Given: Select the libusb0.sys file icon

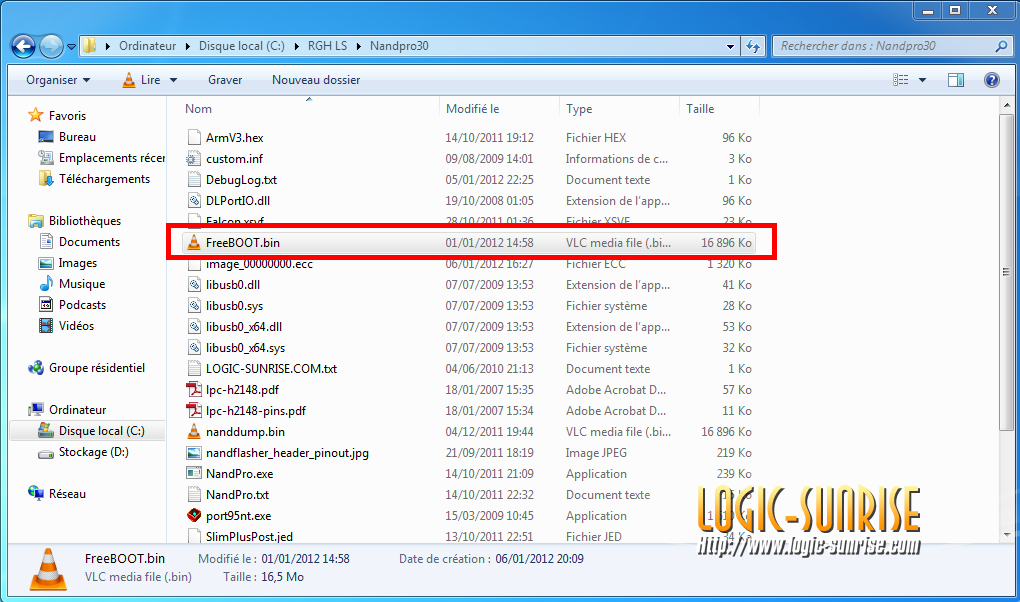Looking at the screenshot, I should coord(194,306).
